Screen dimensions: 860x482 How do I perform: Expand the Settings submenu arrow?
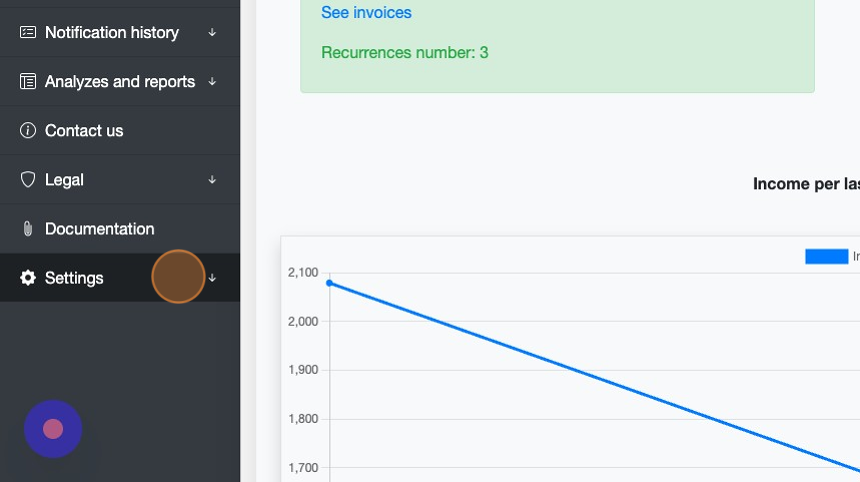pyautogui.click(x=212, y=278)
